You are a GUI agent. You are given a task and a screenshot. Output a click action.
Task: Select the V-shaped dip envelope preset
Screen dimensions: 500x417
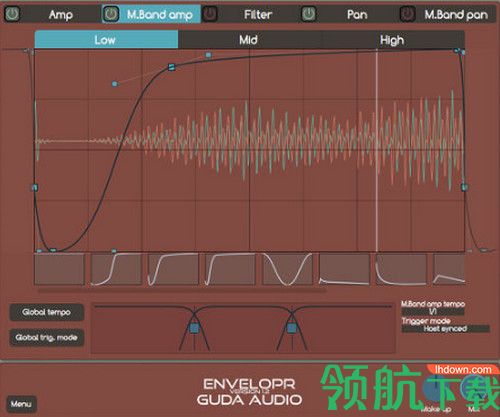[x=287, y=269]
